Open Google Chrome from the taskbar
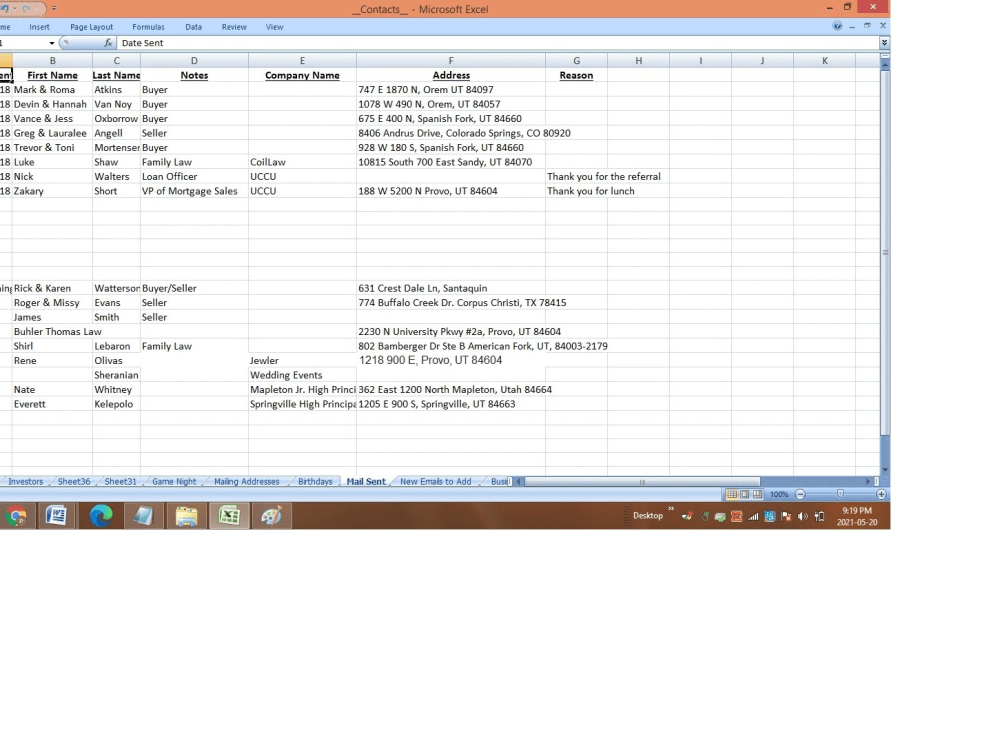The height and width of the screenshot is (750, 1000). (x=16, y=515)
